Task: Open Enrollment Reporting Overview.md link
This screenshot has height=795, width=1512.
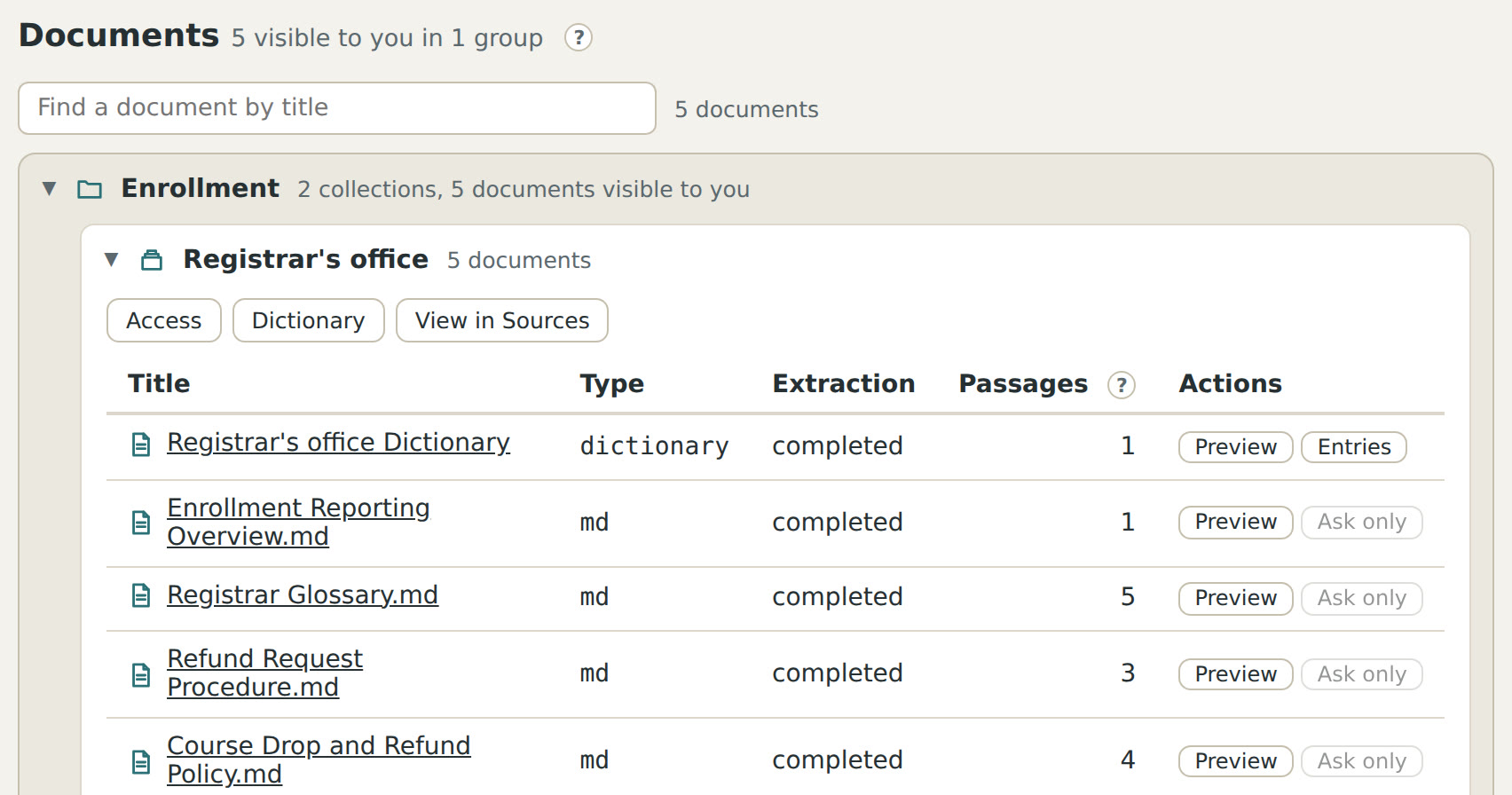Action: coord(298,522)
